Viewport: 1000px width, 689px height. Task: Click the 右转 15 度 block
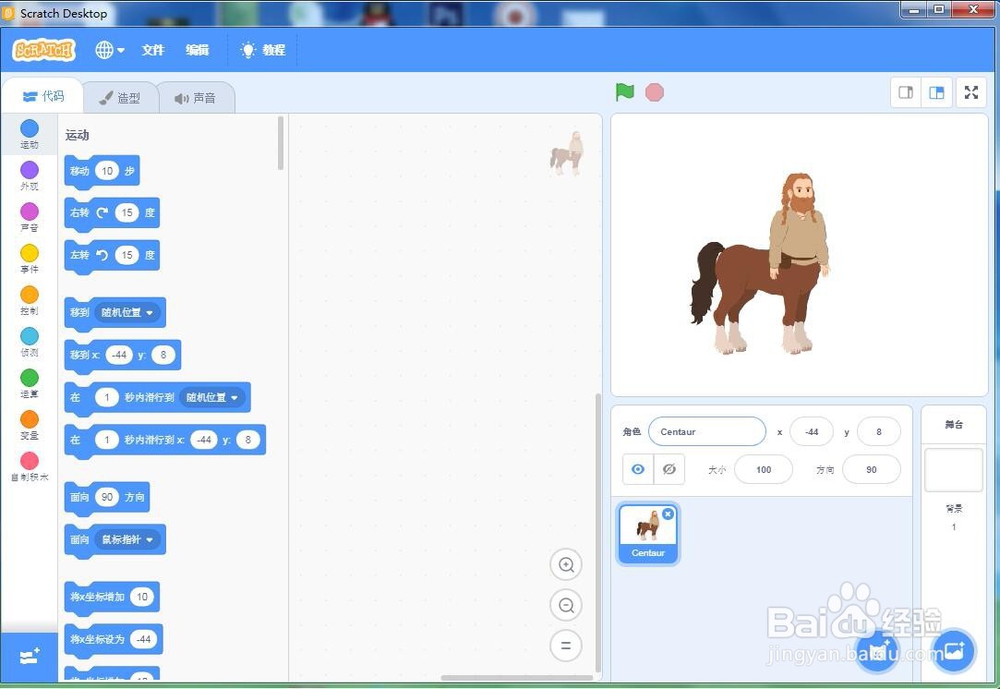pyautogui.click(x=112, y=214)
